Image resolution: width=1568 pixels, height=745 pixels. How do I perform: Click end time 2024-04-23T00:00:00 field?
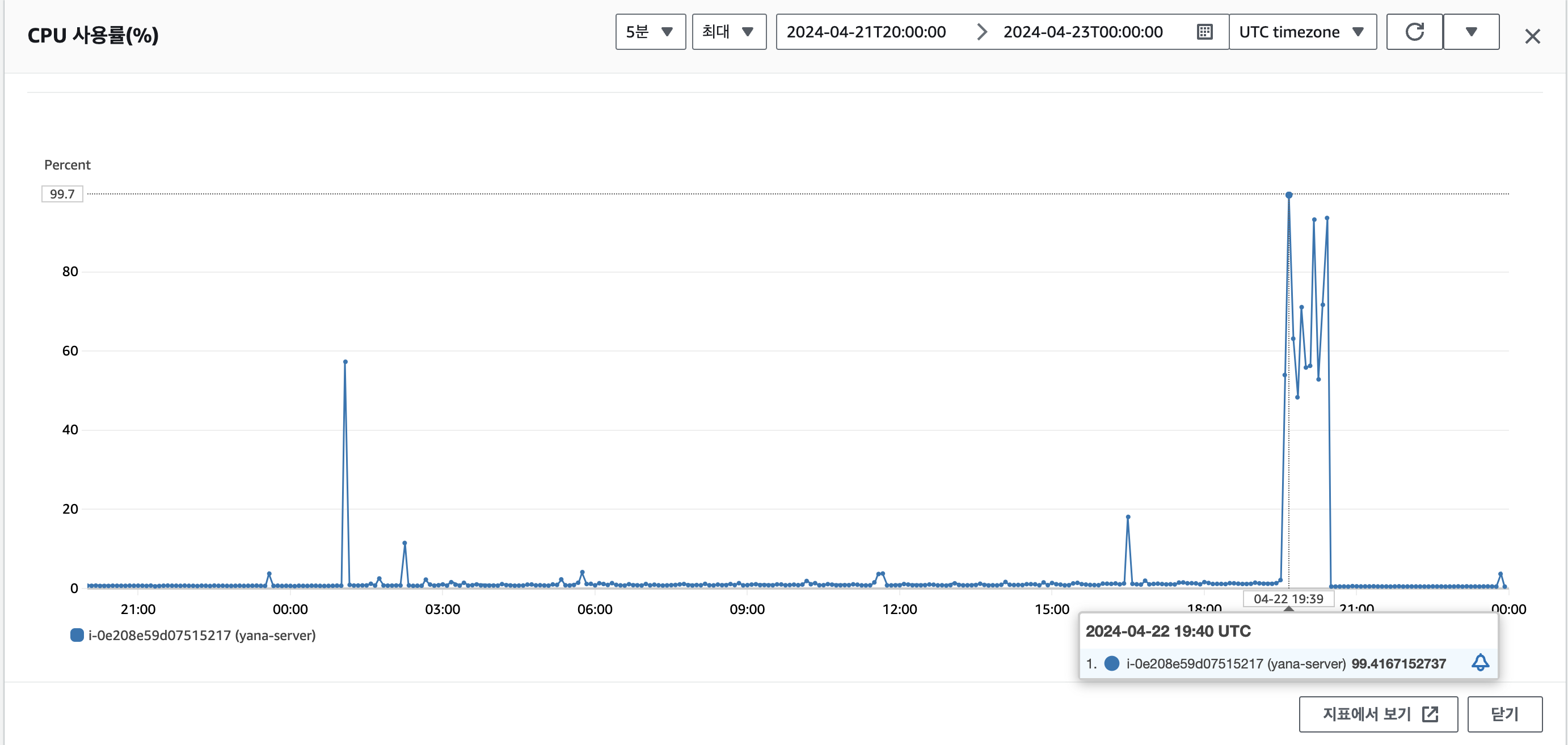[x=1082, y=32]
